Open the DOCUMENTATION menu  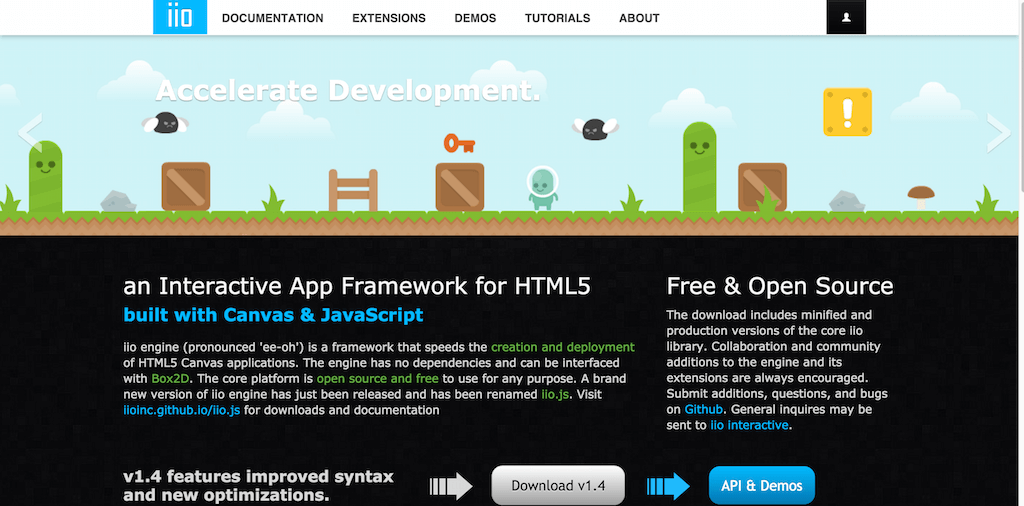(272, 18)
